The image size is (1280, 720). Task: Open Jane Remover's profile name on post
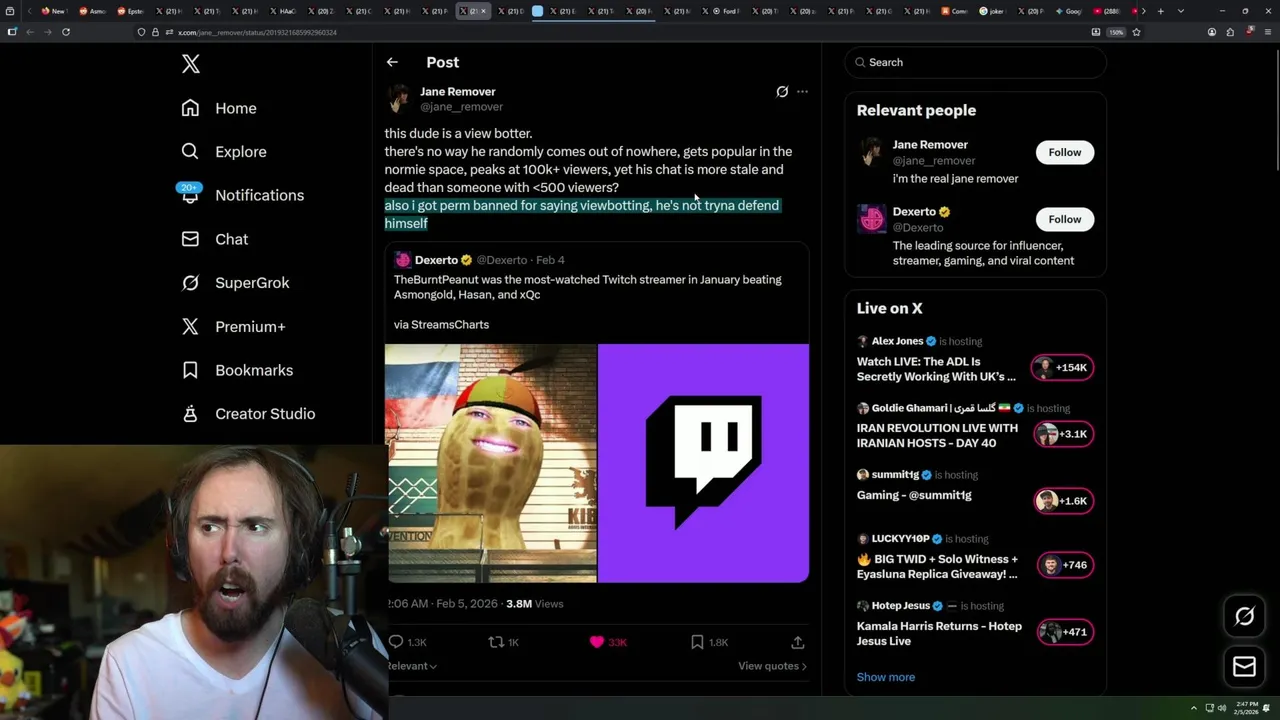tap(457, 91)
